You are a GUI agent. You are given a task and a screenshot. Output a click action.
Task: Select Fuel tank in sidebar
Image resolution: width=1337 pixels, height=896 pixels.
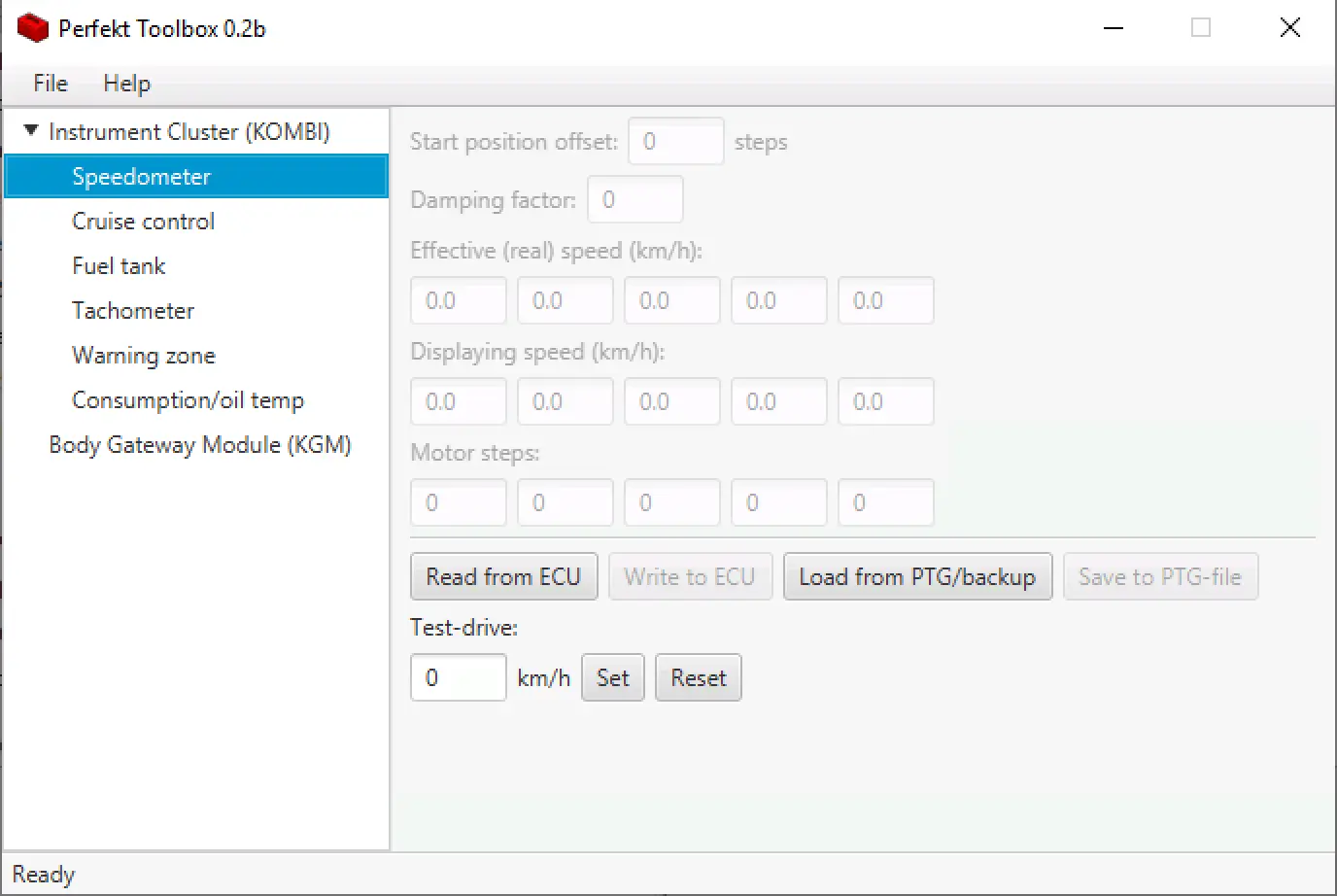pyautogui.click(x=119, y=266)
